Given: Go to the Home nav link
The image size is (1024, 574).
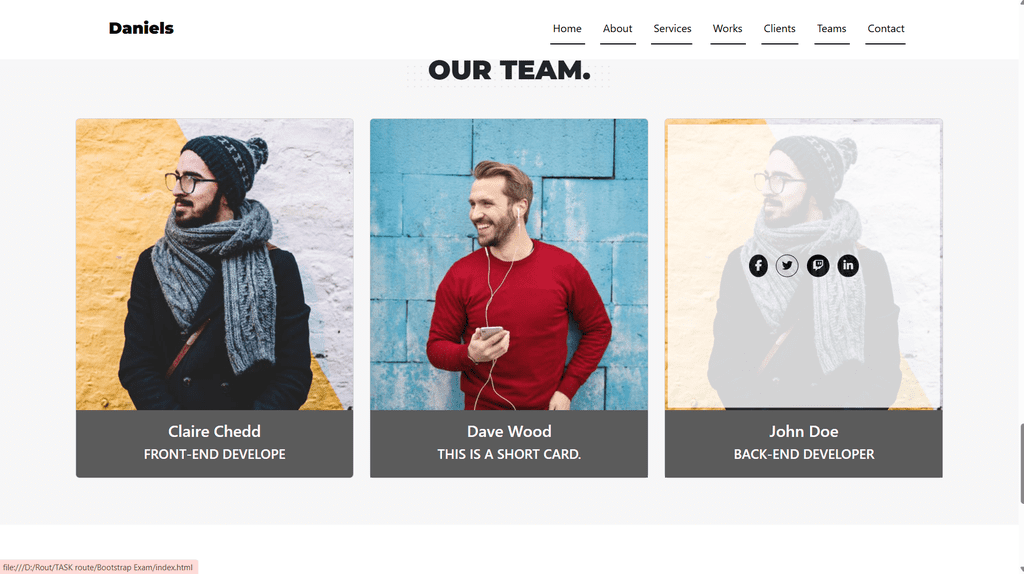Looking at the screenshot, I should tap(567, 29).
